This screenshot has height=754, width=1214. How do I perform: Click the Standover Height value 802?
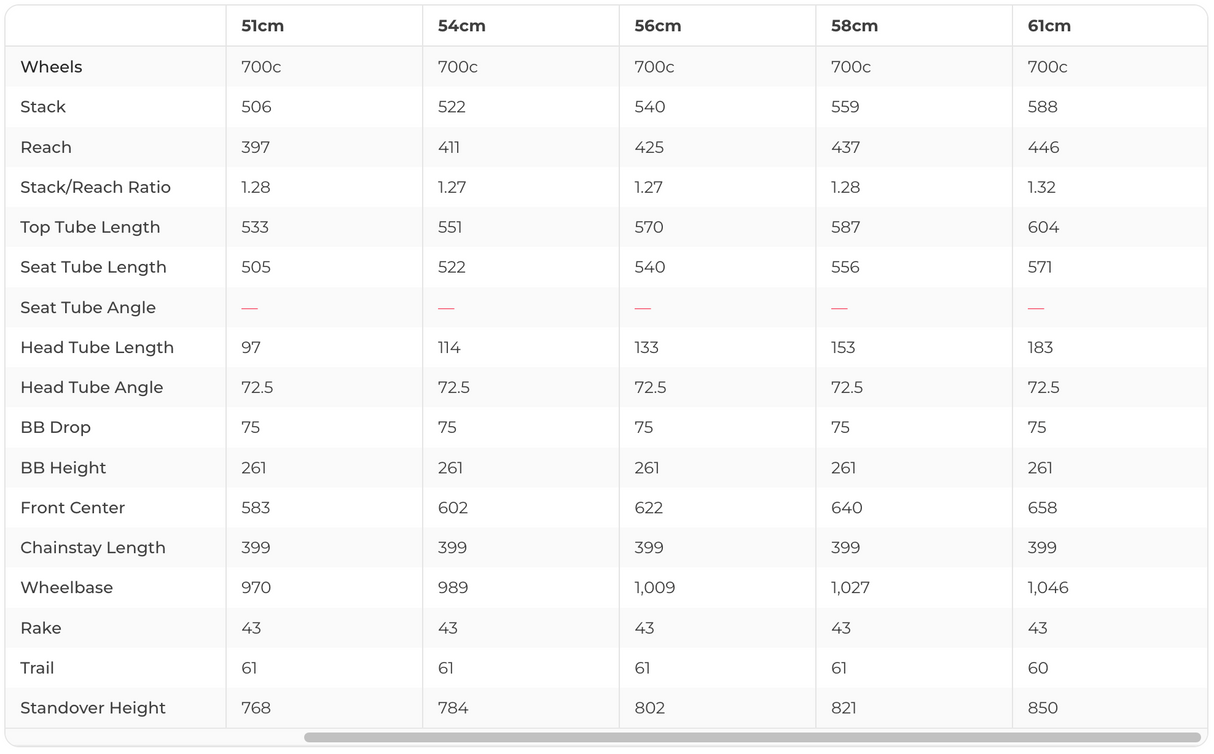649,707
